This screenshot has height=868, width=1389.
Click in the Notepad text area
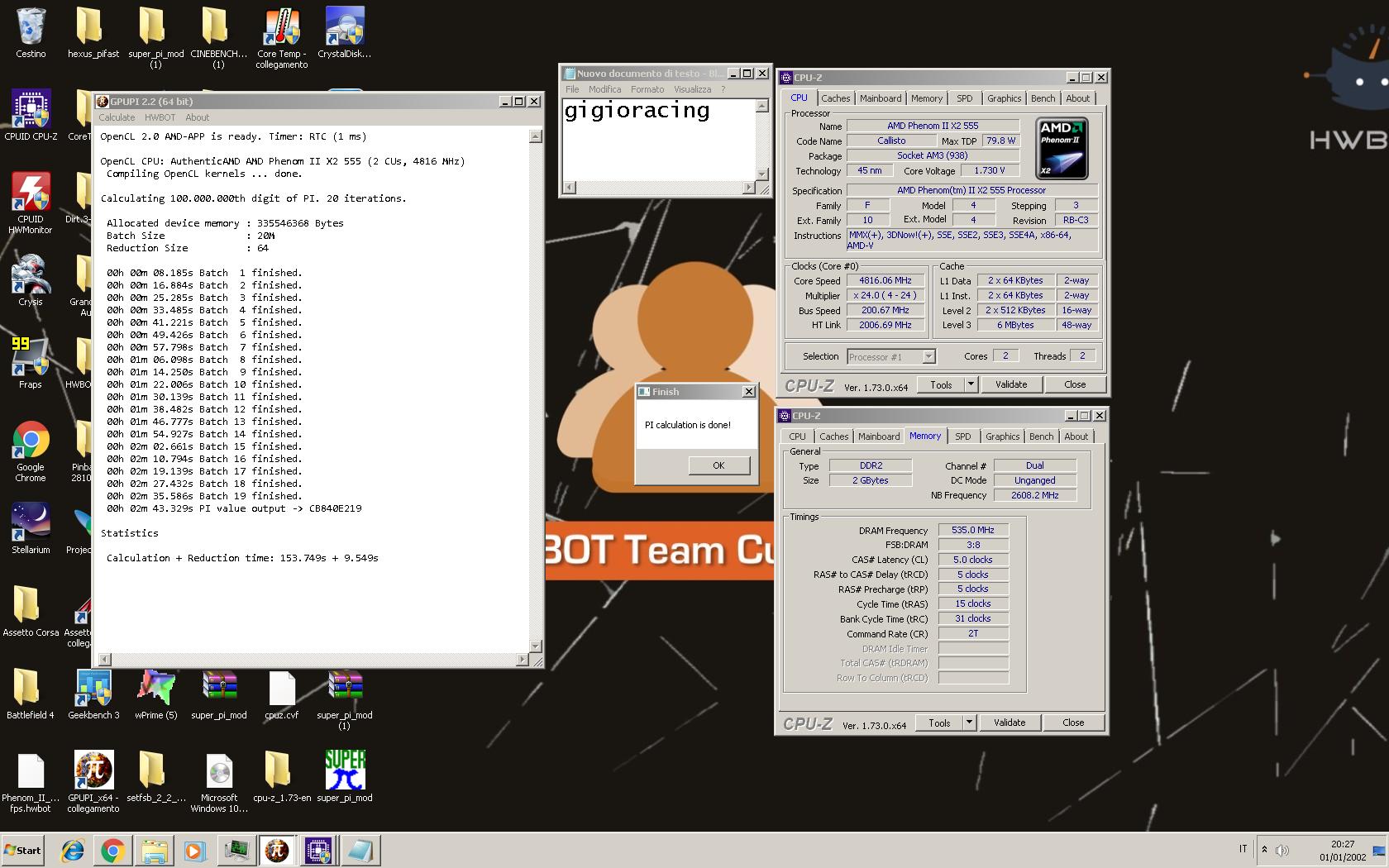click(x=659, y=139)
